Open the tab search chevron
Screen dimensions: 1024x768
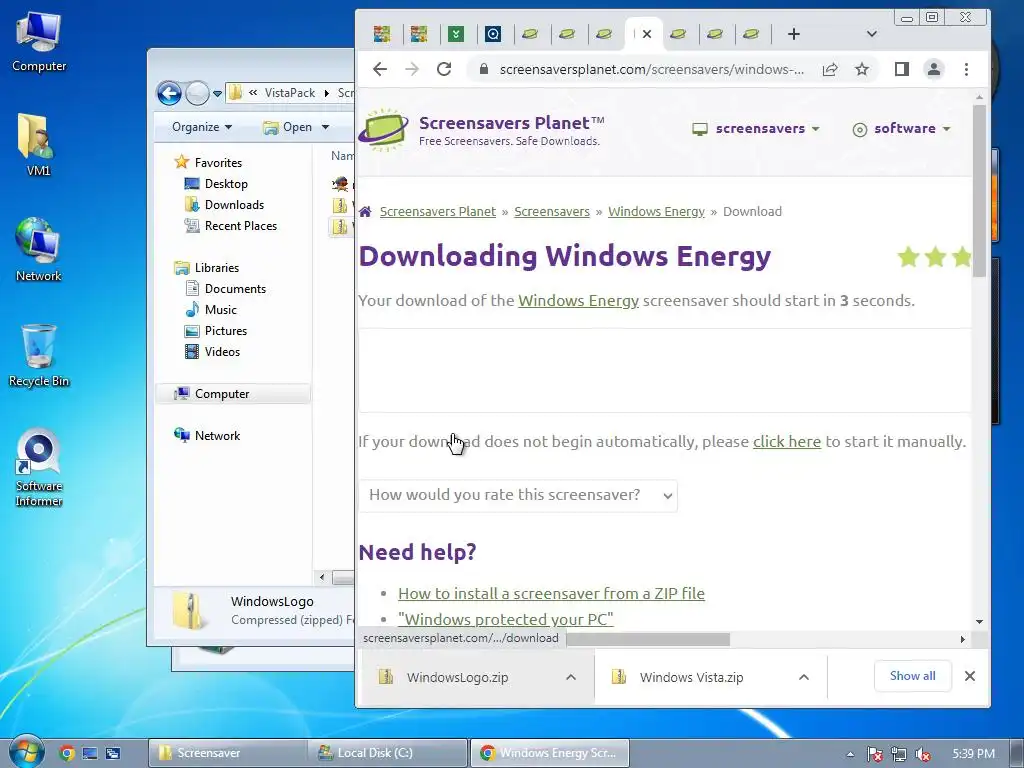pos(871,34)
